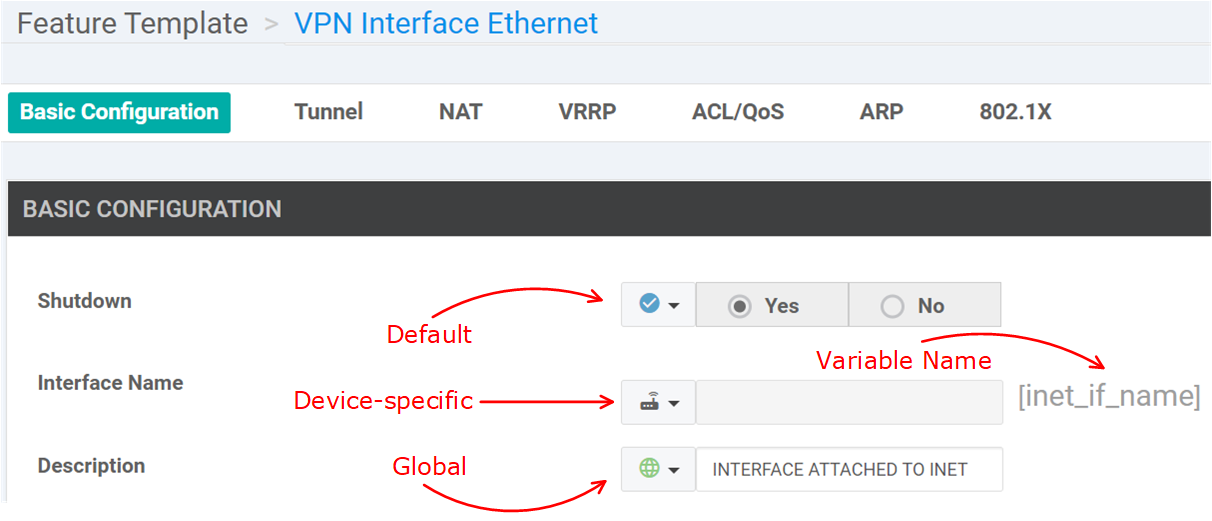The width and height of the screenshot is (1212, 521).
Task: Select Yes for Shutdown
Action: (x=740, y=306)
